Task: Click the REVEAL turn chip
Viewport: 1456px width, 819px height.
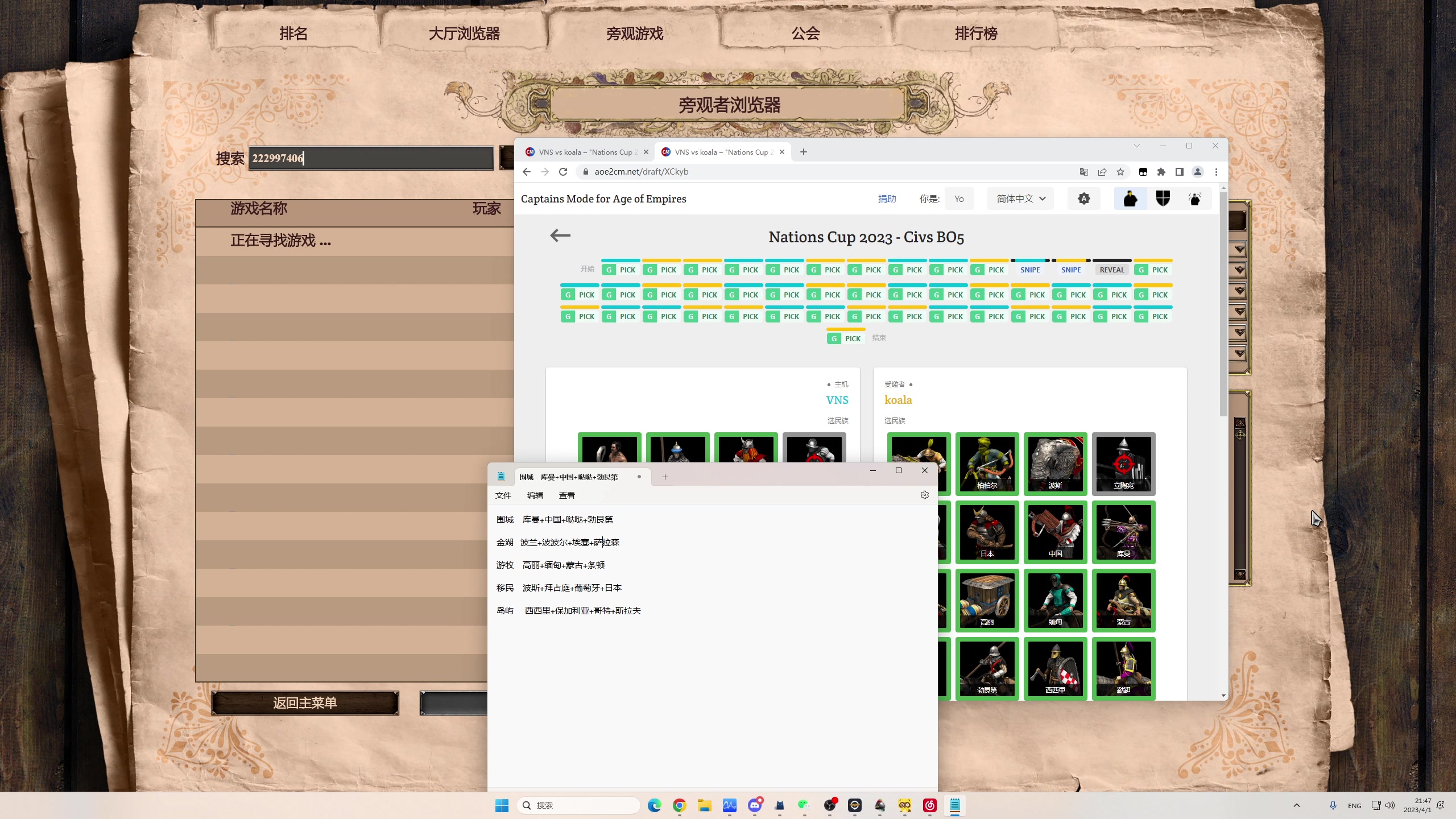Action: point(1112,270)
